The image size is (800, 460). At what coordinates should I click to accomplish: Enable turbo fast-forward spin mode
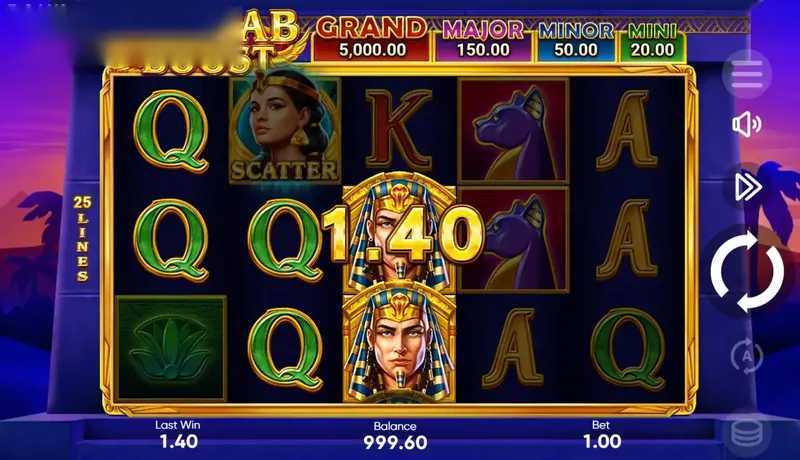pos(748,187)
